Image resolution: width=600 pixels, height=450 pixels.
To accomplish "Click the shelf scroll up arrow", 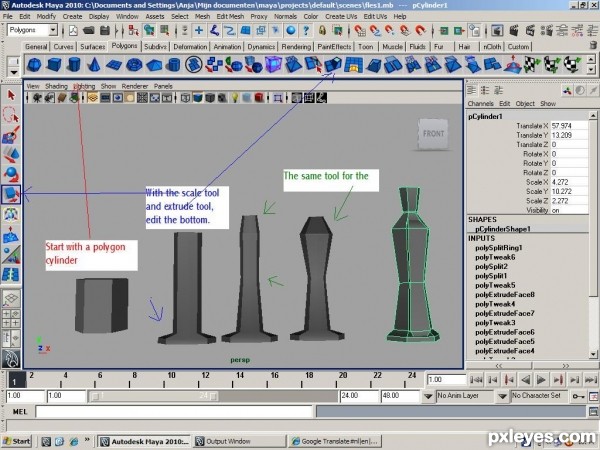I will click(x=591, y=59).
